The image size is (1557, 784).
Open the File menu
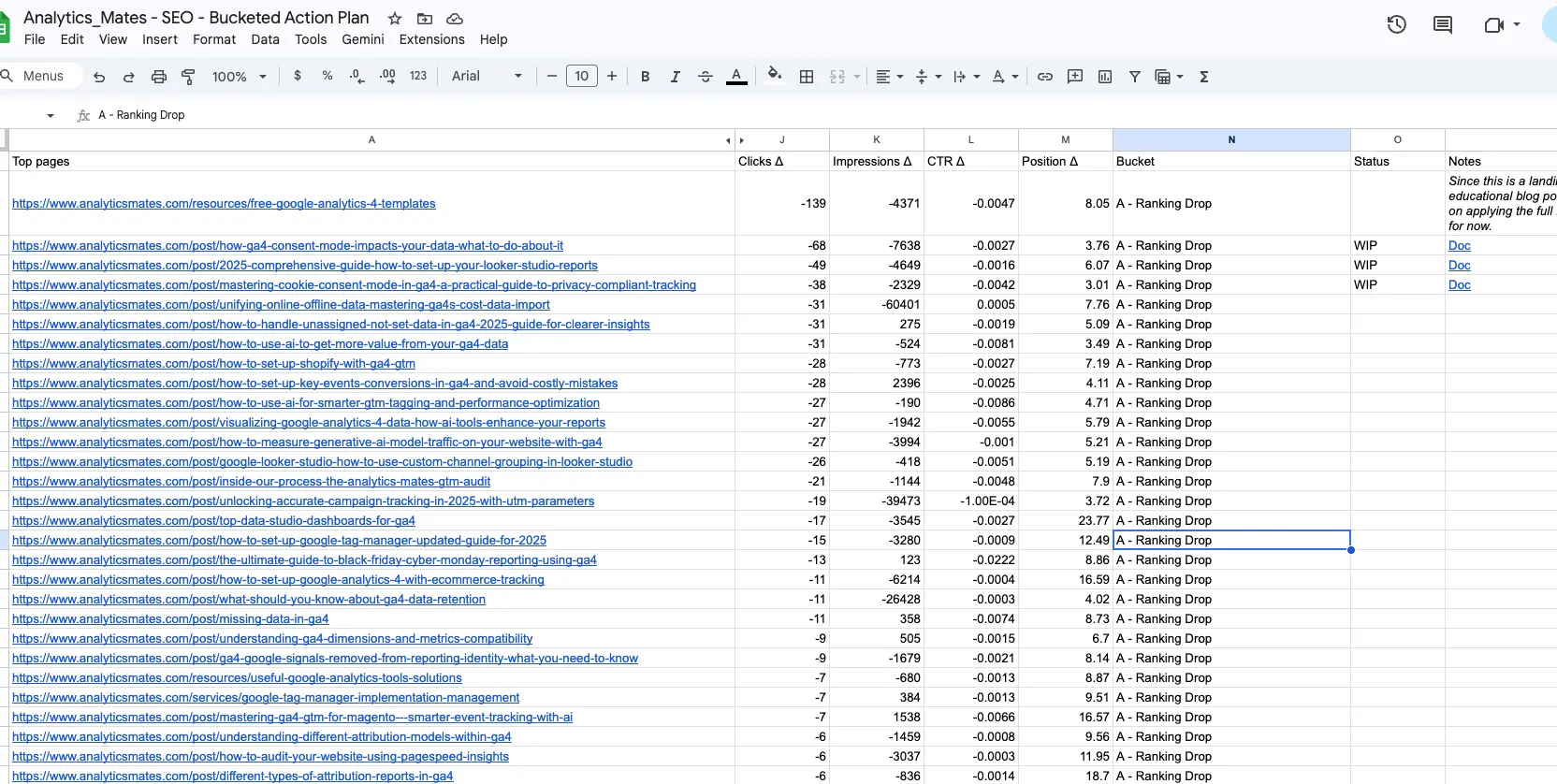click(35, 39)
